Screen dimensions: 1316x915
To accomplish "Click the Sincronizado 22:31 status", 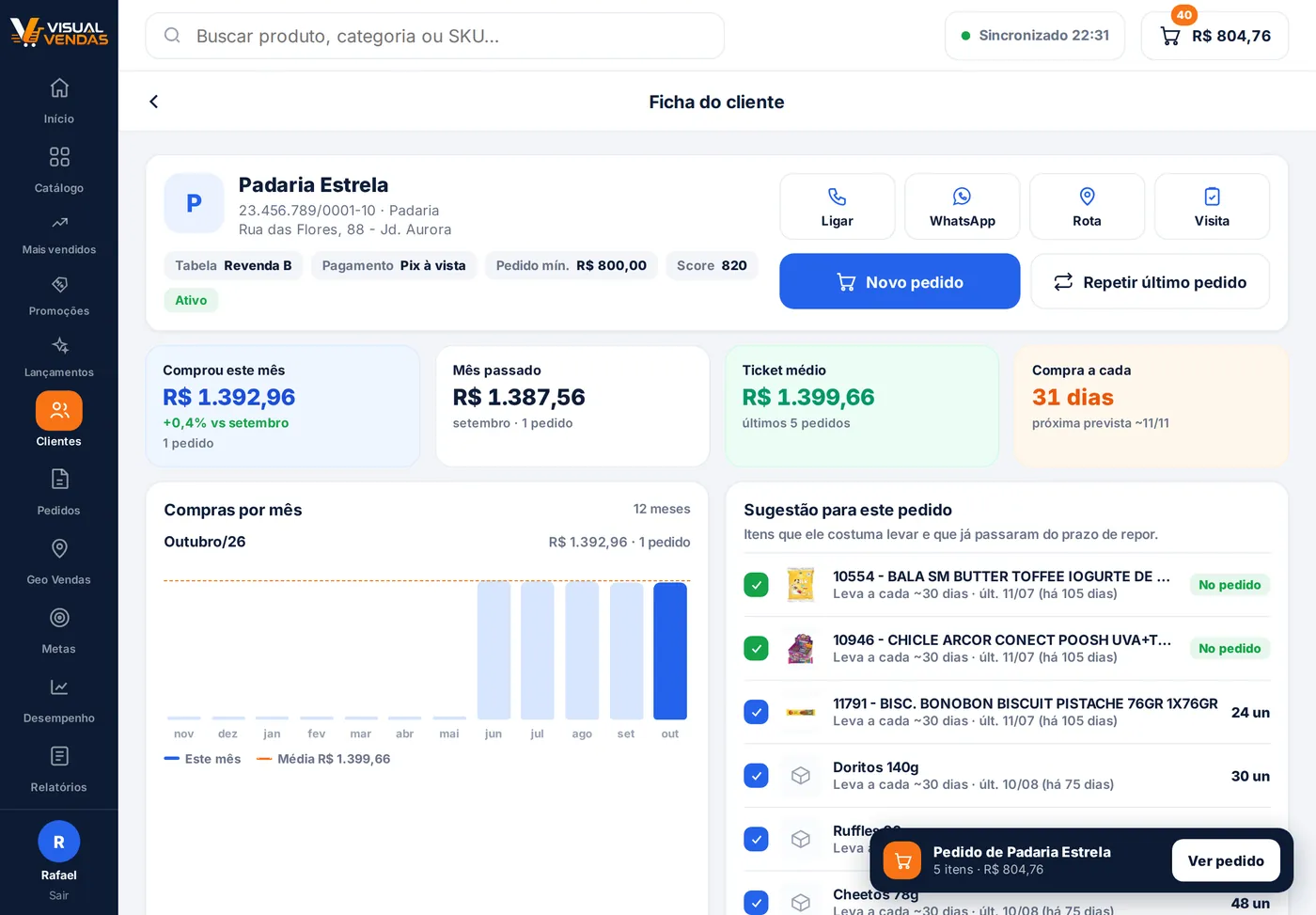I will pyautogui.click(x=1035, y=36).
